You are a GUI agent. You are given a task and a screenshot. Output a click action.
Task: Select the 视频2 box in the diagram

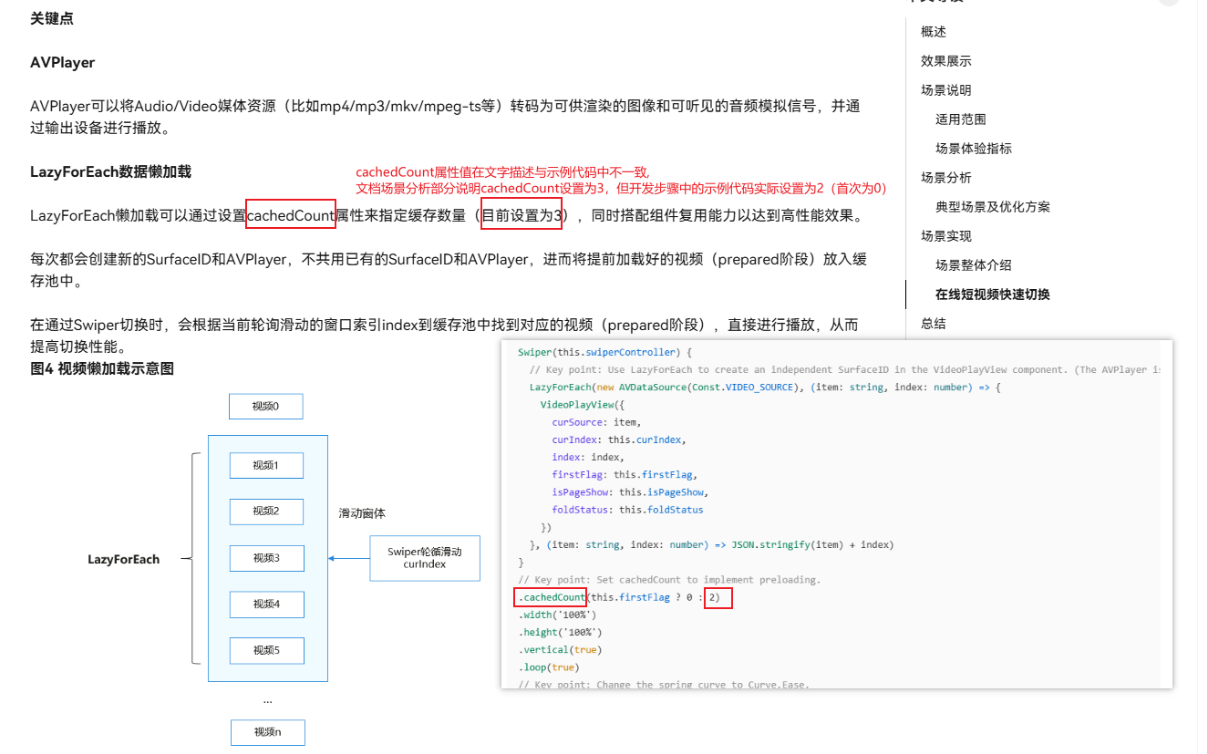coord(267,511)
